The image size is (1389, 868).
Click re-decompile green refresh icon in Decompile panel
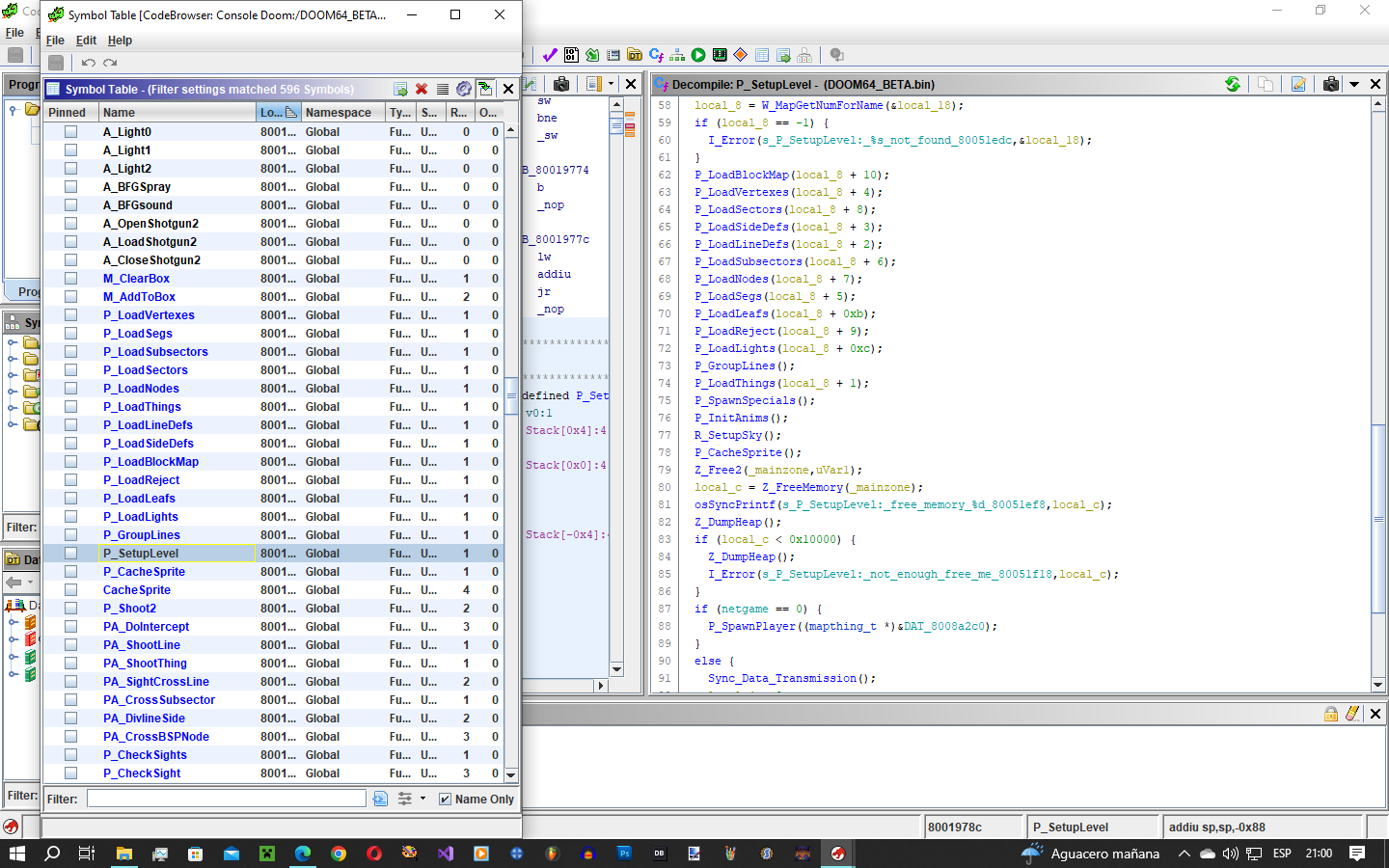click(1233, 84)
